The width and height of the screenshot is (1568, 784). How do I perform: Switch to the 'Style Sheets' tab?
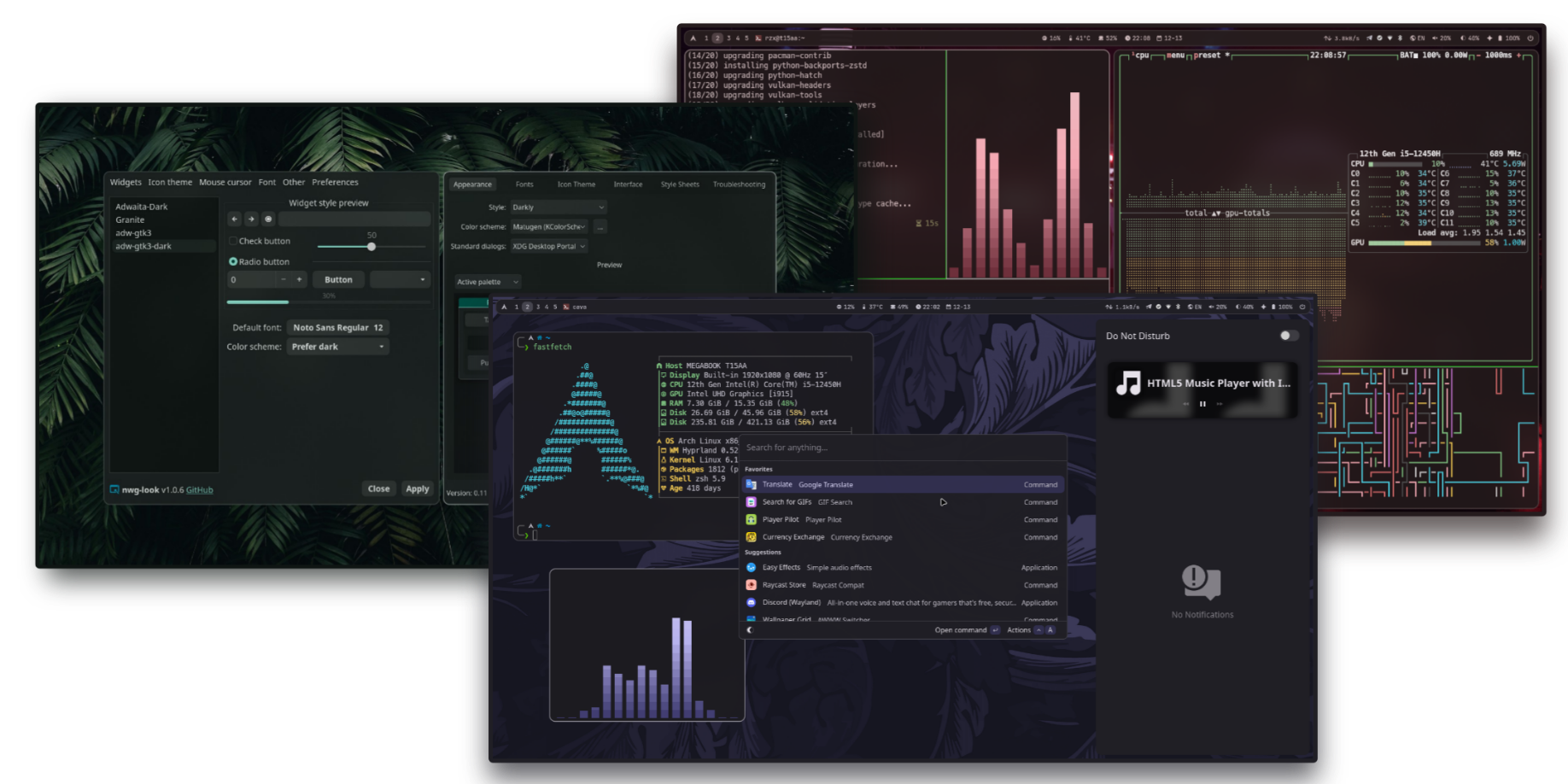coord(679,184)
